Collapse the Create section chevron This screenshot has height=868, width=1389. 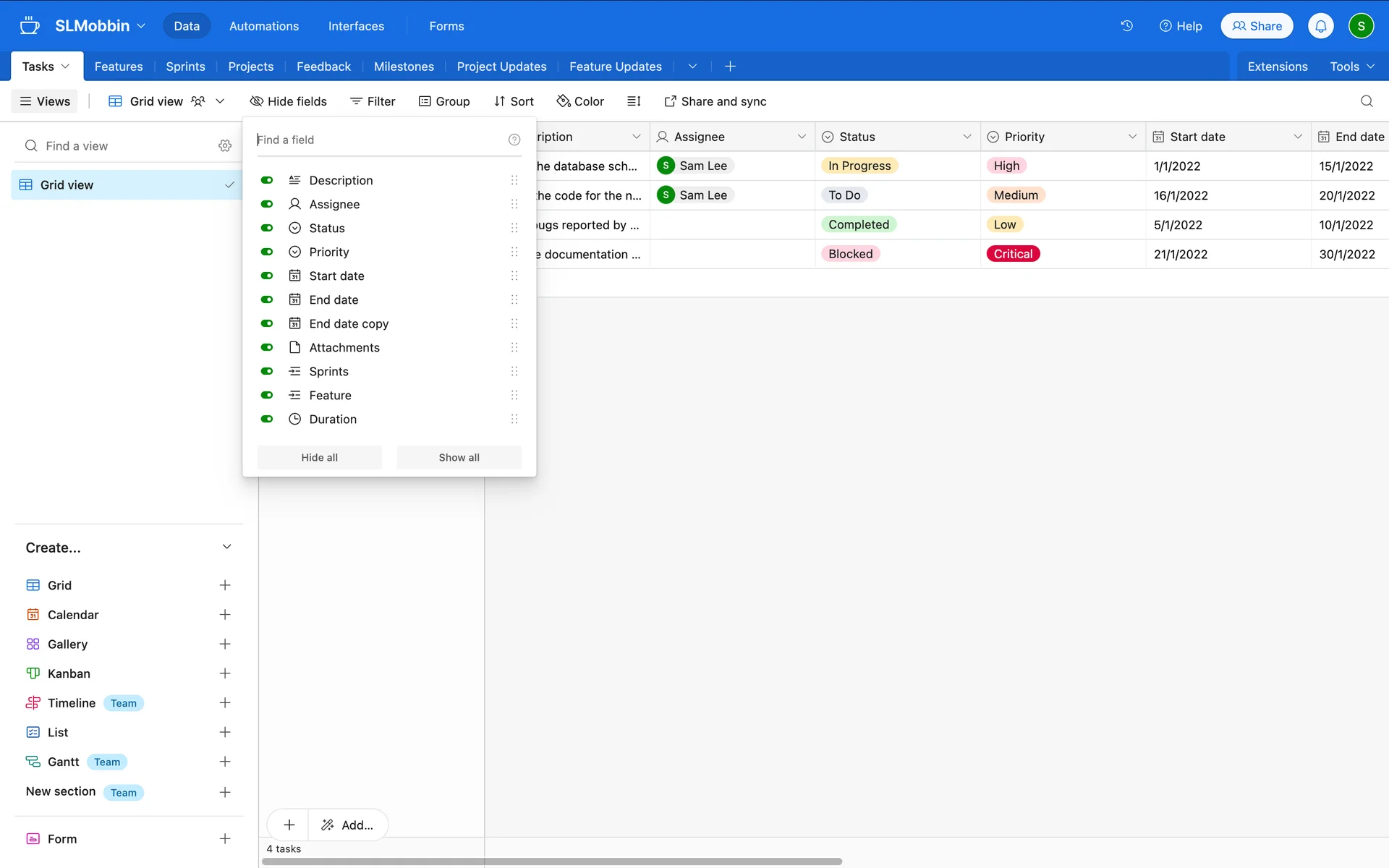[x=226, y=548]
